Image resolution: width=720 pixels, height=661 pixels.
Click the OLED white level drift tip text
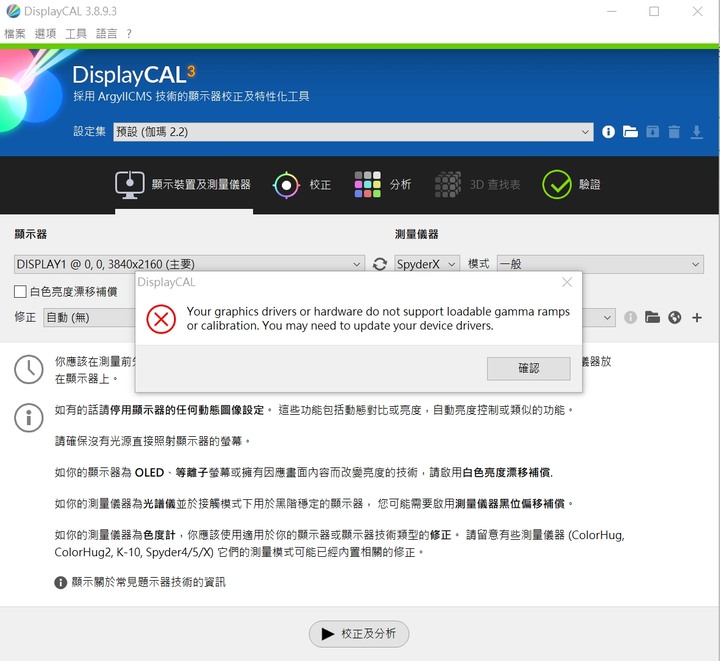pos(304,472)
